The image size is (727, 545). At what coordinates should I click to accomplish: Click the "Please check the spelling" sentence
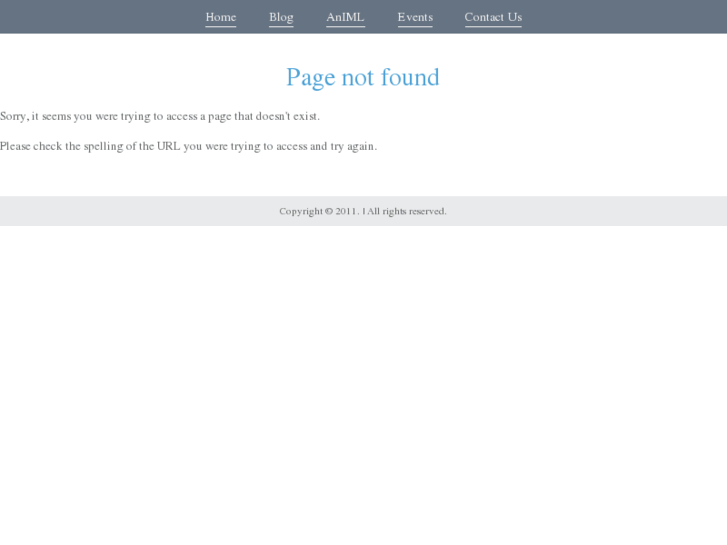pyautogui.click(x=189, y=147)
